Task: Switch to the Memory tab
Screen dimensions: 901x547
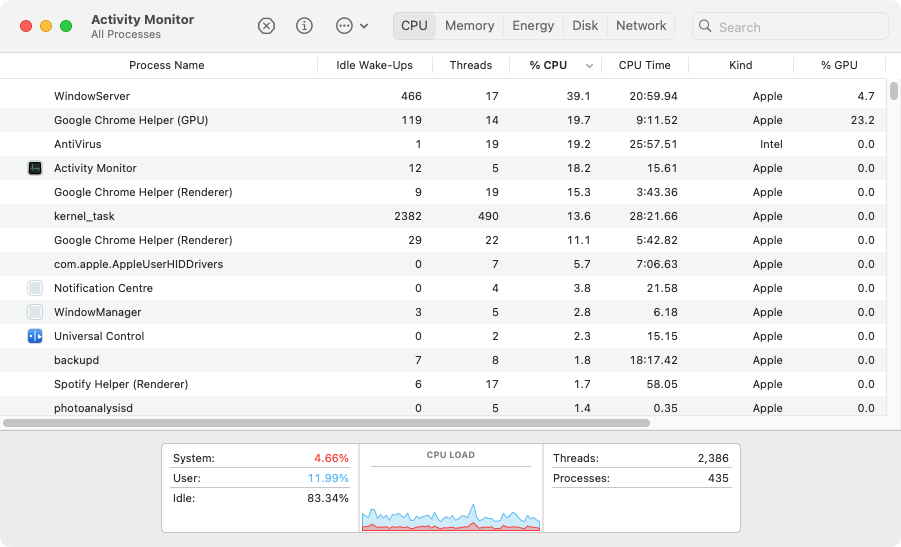Action: 469,26
